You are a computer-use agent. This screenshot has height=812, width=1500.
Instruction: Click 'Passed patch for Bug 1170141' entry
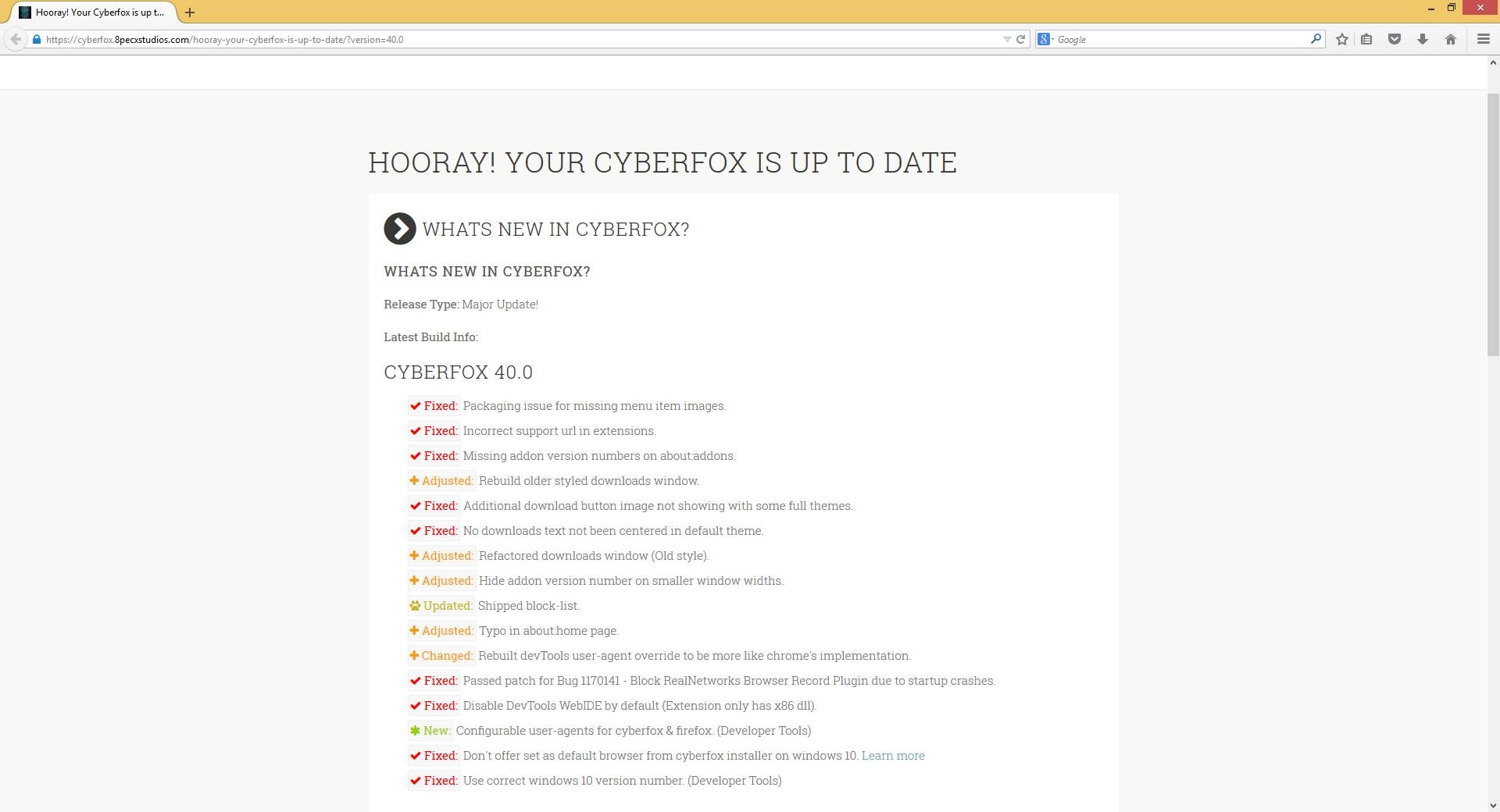pos(729,681)
